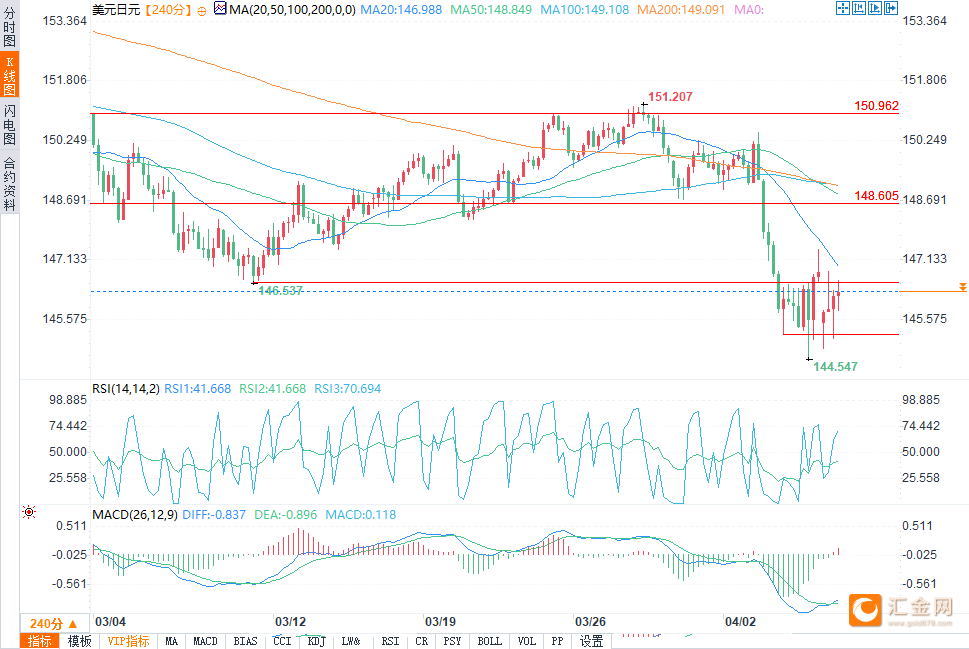
Task: Select the 指标 bottom tab
Action: coord(40,641)
